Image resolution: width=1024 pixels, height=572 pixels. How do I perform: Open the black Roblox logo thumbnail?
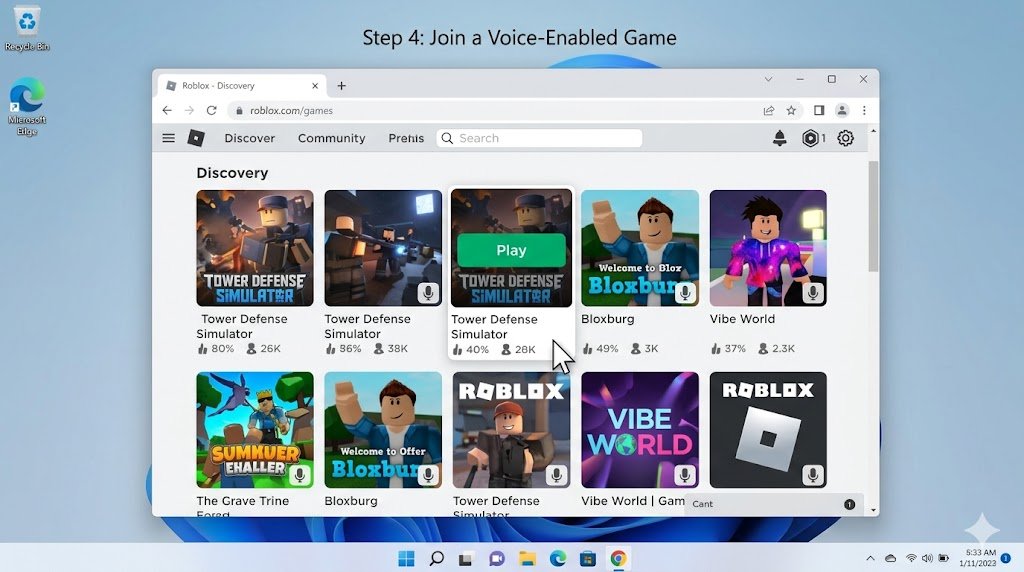point(768,430)
